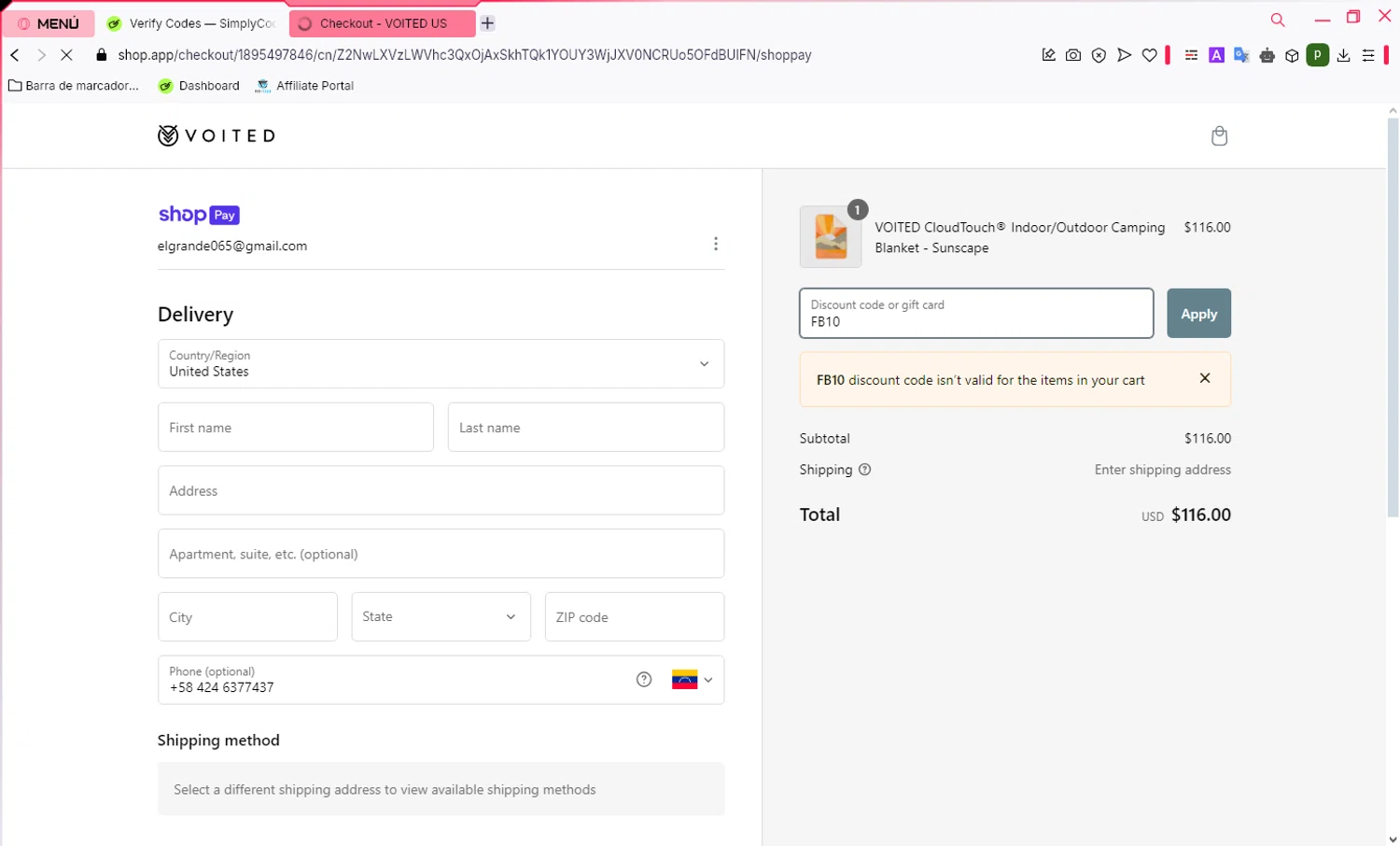Click the page vertical scrollbar
Image resolution: width=1400 pixels, height=846 pixels.
coord(1393,317)
